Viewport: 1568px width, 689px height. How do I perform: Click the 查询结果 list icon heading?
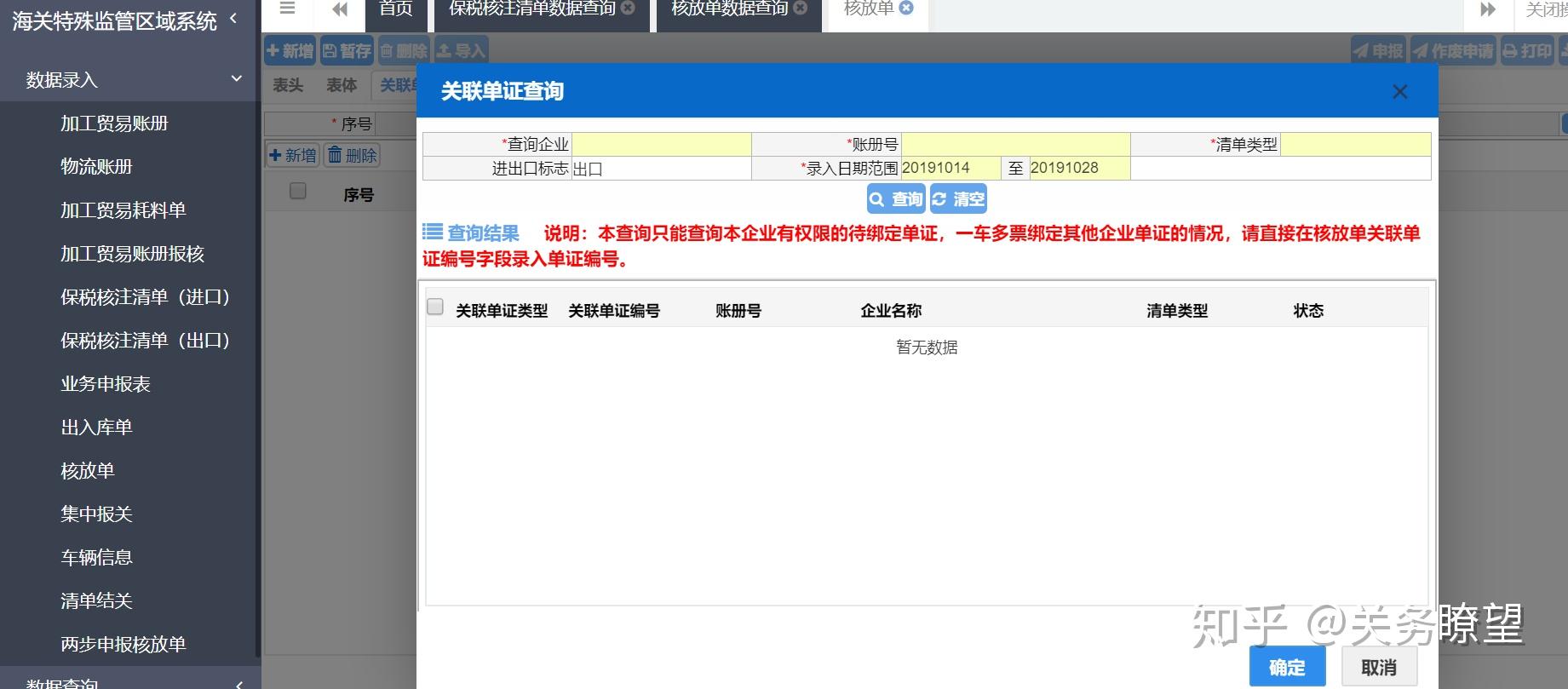pos(471,233)
